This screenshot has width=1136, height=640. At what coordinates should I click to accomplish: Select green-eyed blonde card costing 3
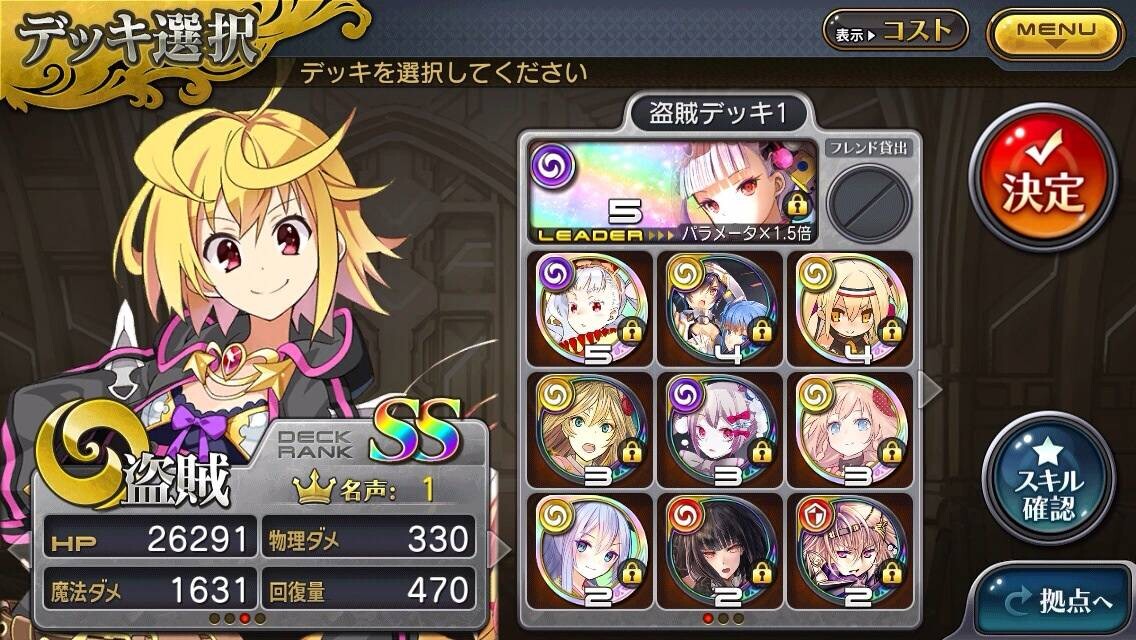click(x=590, y=430)
